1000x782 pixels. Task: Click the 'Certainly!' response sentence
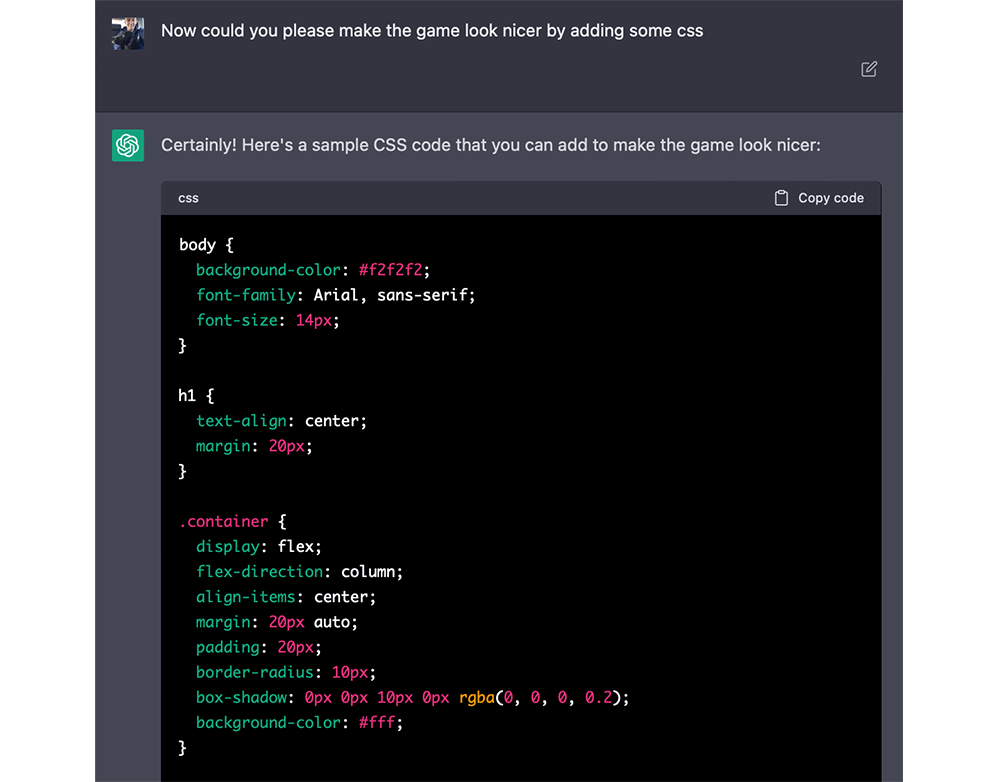490,145
